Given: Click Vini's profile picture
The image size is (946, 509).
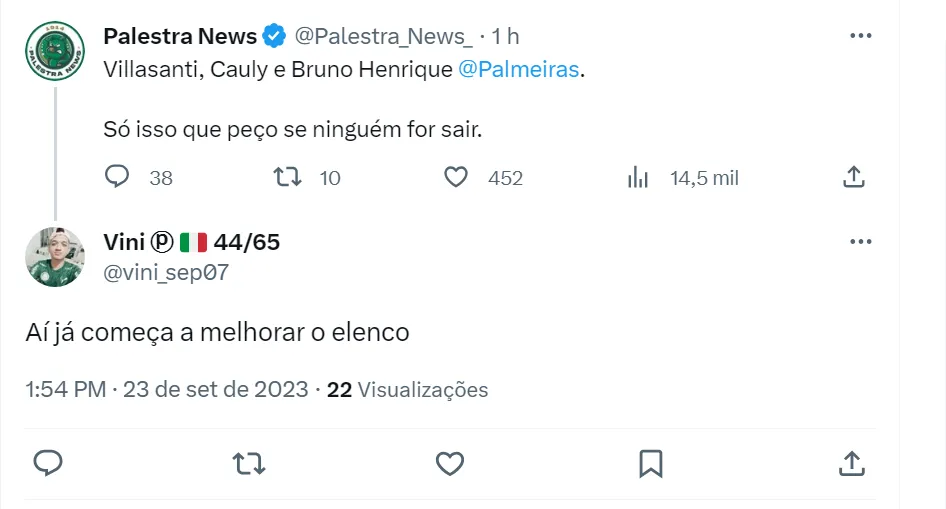Looking at the screenshot, I should click(x=55, y=257).
